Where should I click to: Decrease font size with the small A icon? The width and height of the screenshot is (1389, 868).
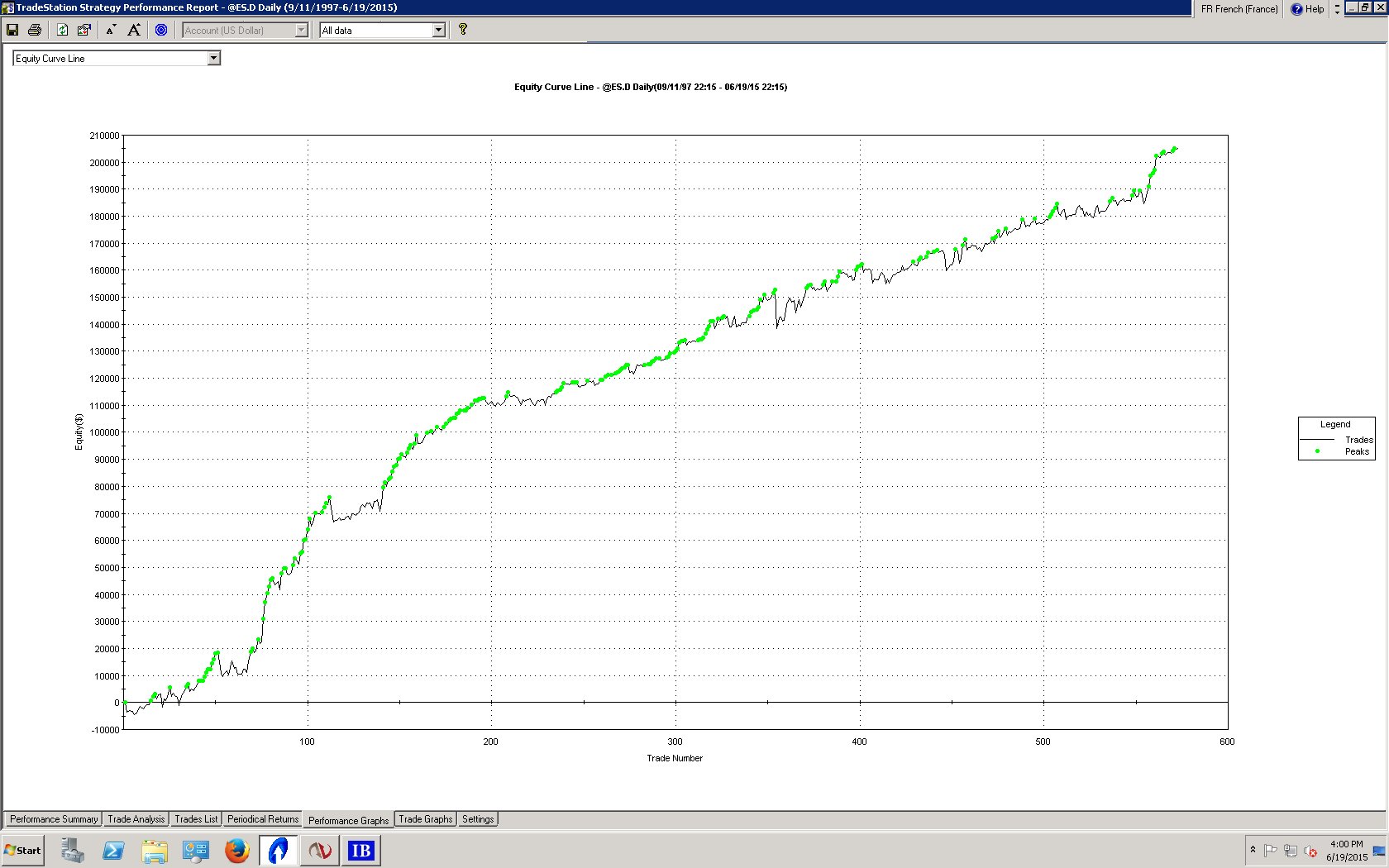pos(111,30)
